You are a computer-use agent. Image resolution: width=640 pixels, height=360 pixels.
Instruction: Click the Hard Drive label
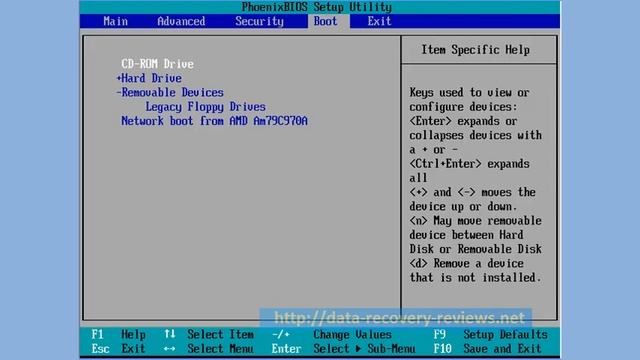coord(151,78)
